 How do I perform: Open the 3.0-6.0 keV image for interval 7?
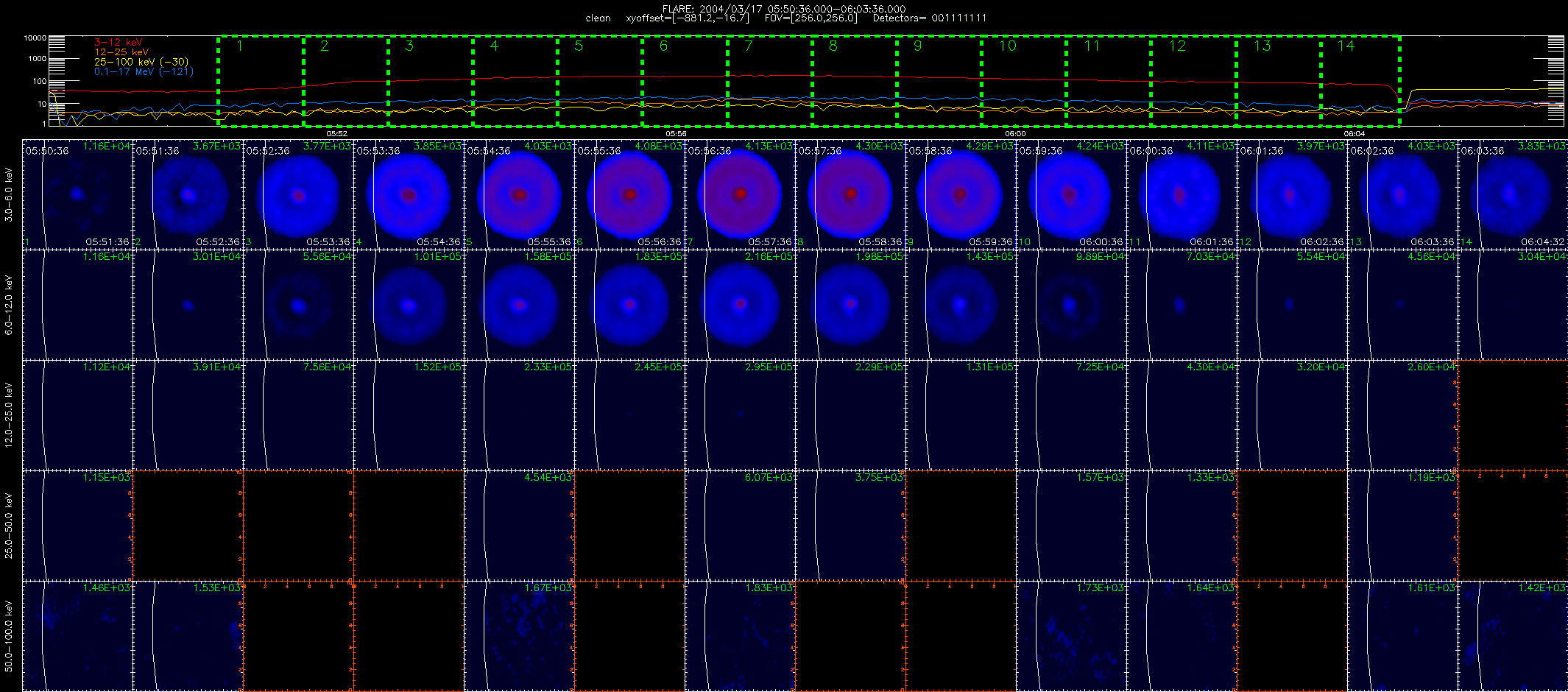click(x=740, y=194)
